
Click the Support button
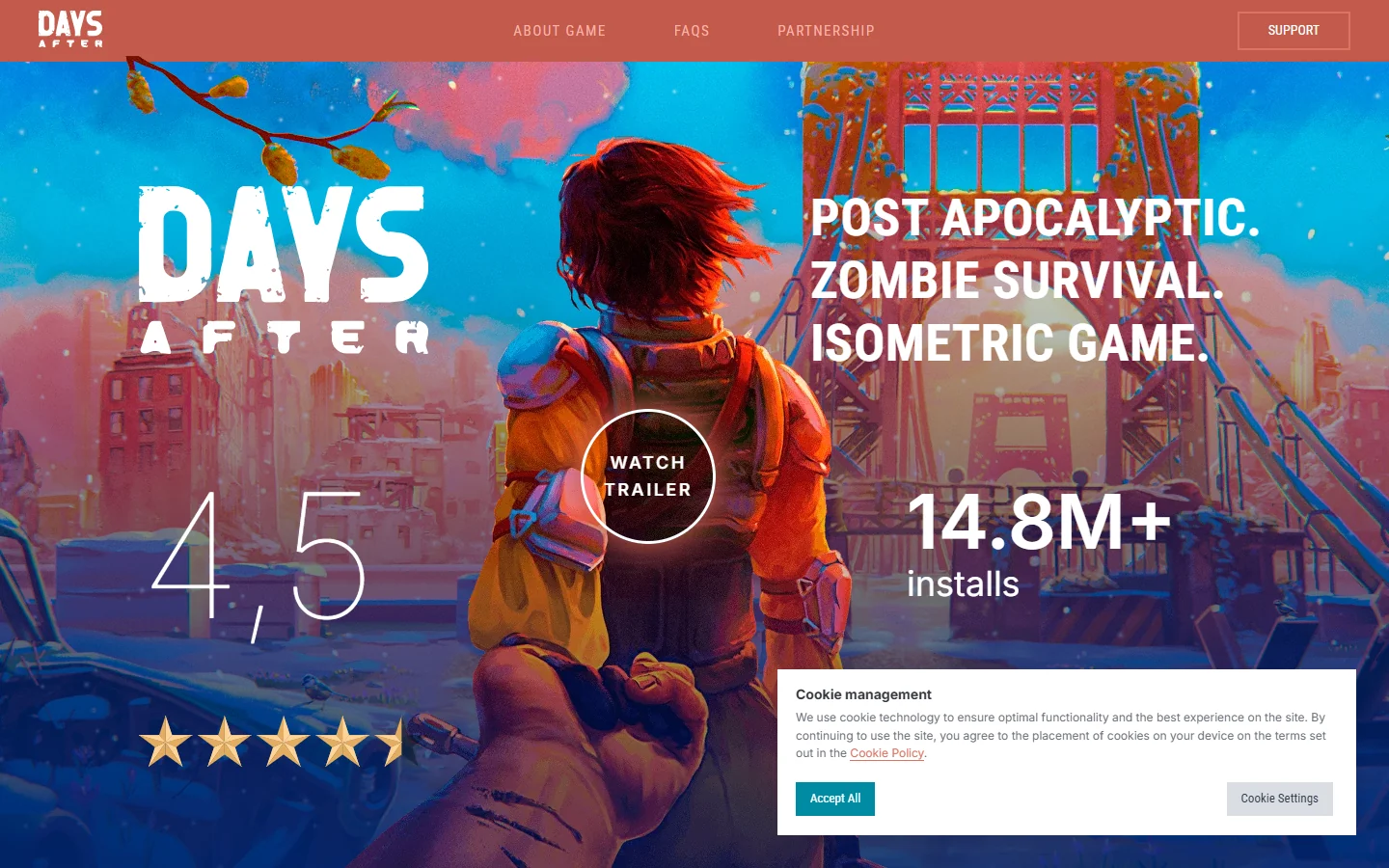[1294, 31]
